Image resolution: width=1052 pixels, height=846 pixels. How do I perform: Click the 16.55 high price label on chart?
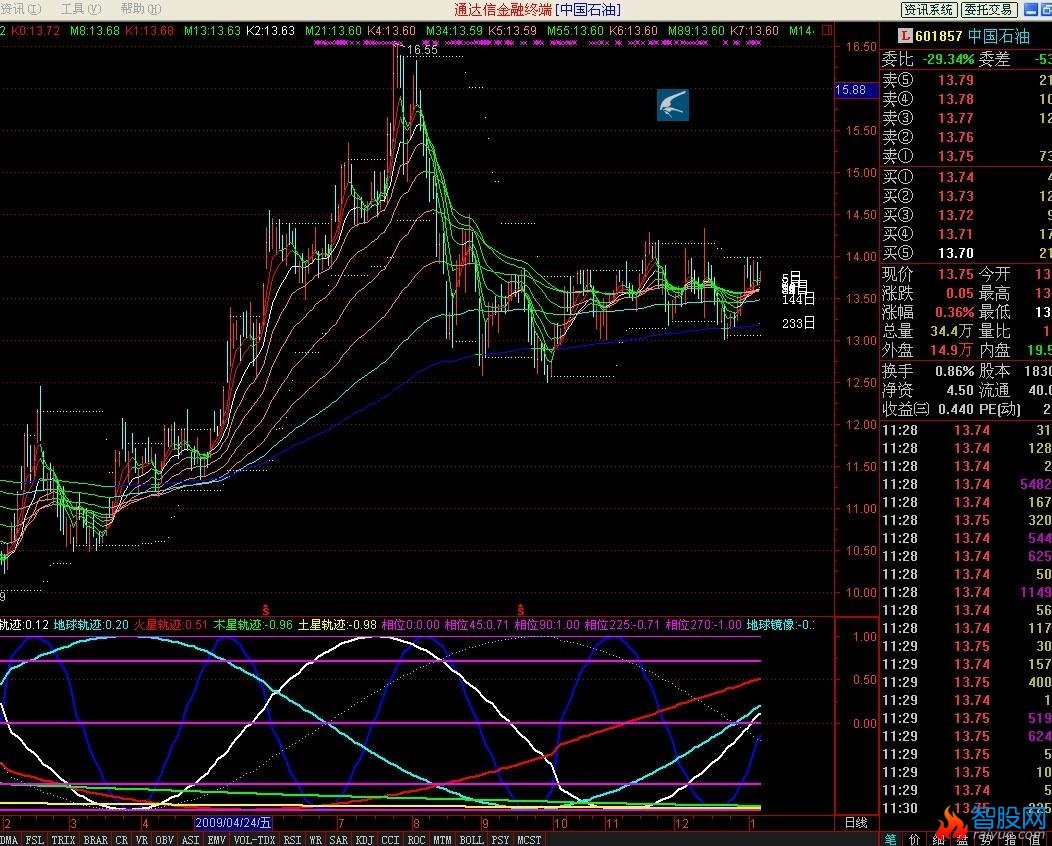[x=422, y=50]
